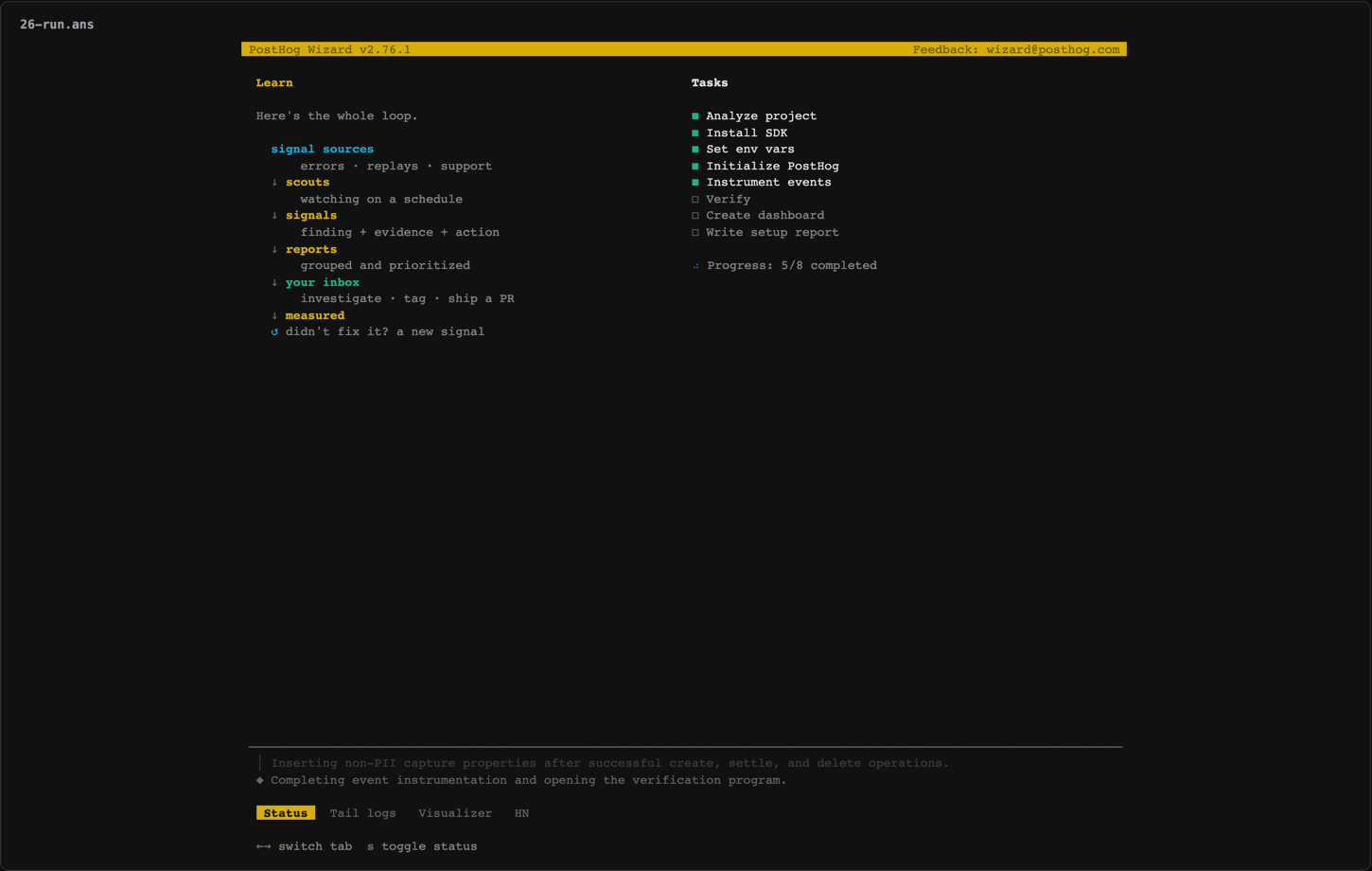This screenshot has width=1372, height=871.
Task: Click the "watching on a schedule" line
Action: pyautogui.click(x=381, y=200)
